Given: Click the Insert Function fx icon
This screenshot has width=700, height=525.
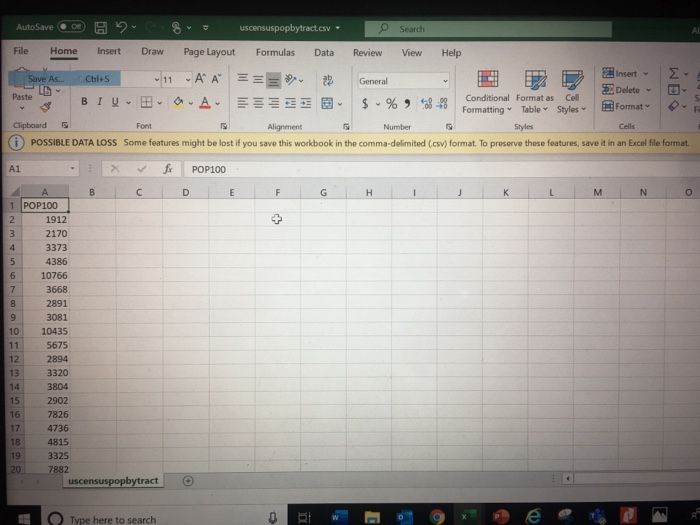Looking at the screenshot, I should [168, 169].
